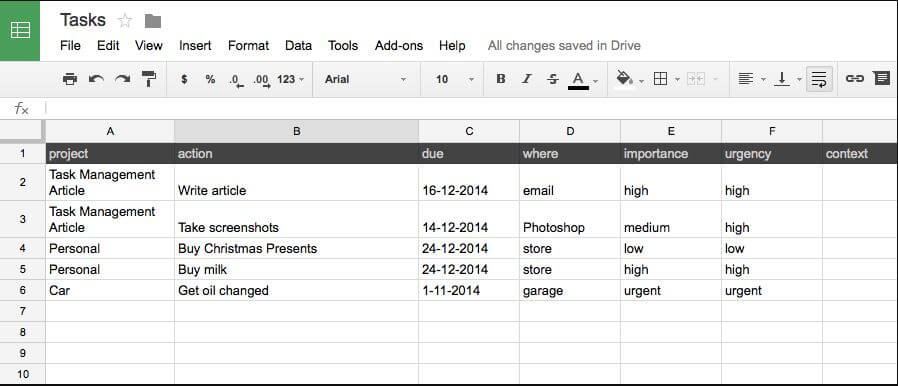This screenshot has width=898, height=386.
Task: Open the Arial font dropdown
Action: pos(365,79)
